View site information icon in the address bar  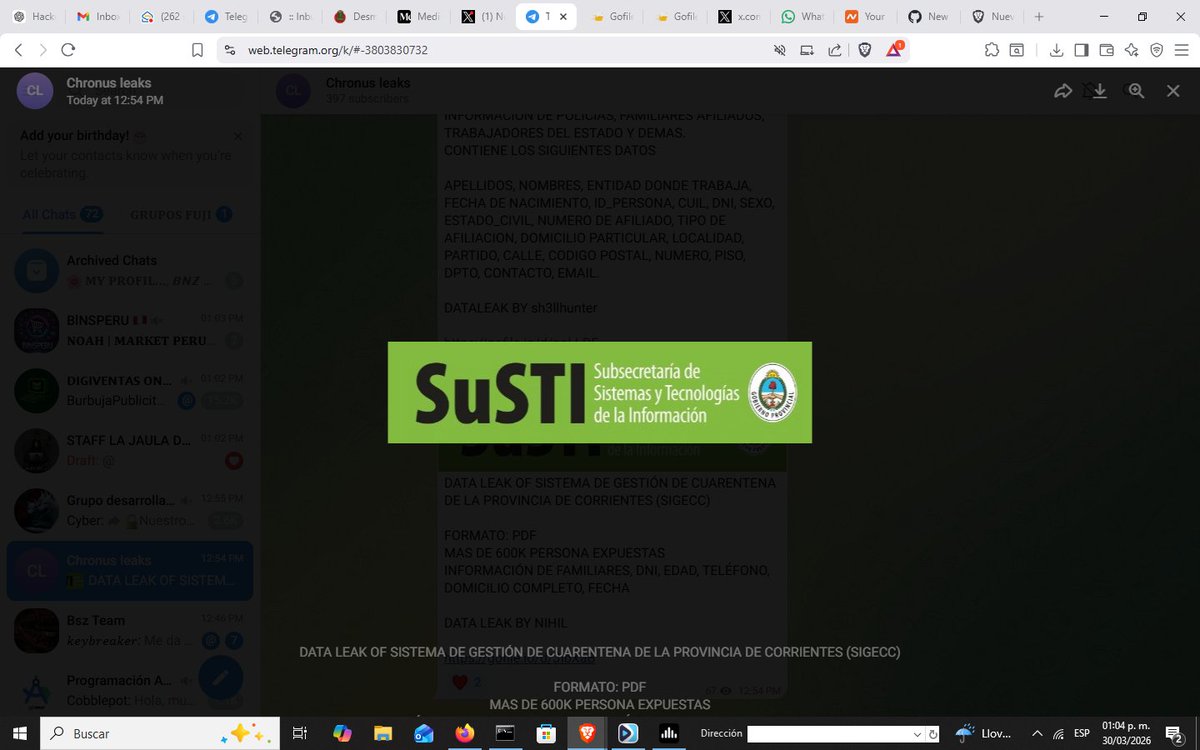pos(228,50)
